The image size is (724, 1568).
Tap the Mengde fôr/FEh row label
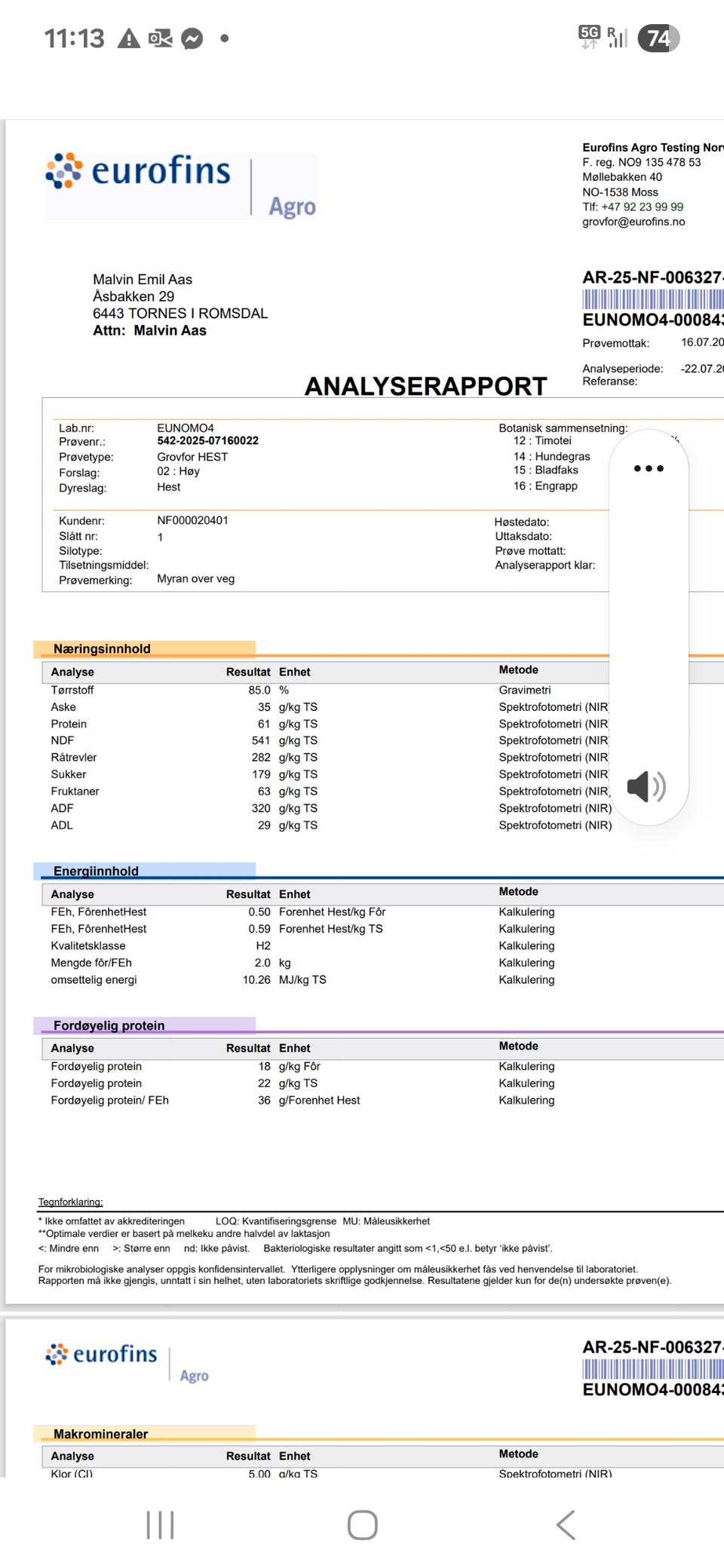[x=91, y=963]
